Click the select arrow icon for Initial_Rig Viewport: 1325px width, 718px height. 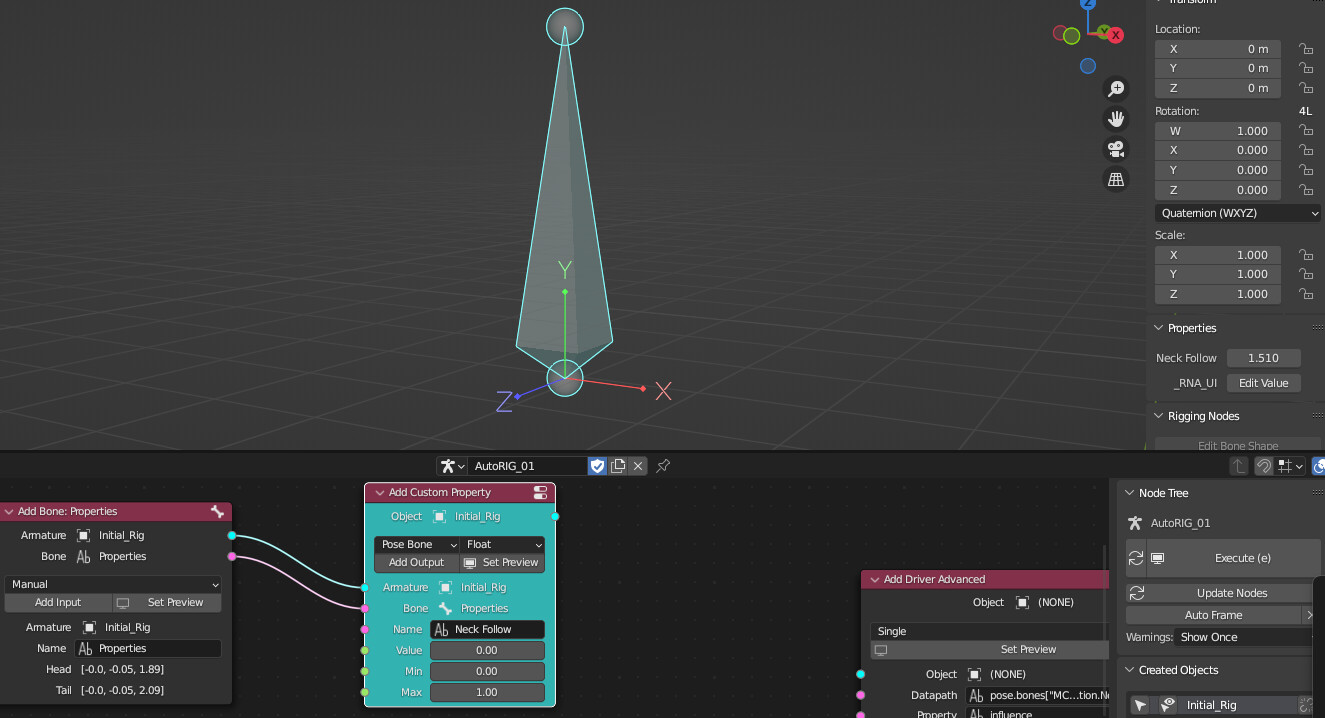tap(1141, 705)
